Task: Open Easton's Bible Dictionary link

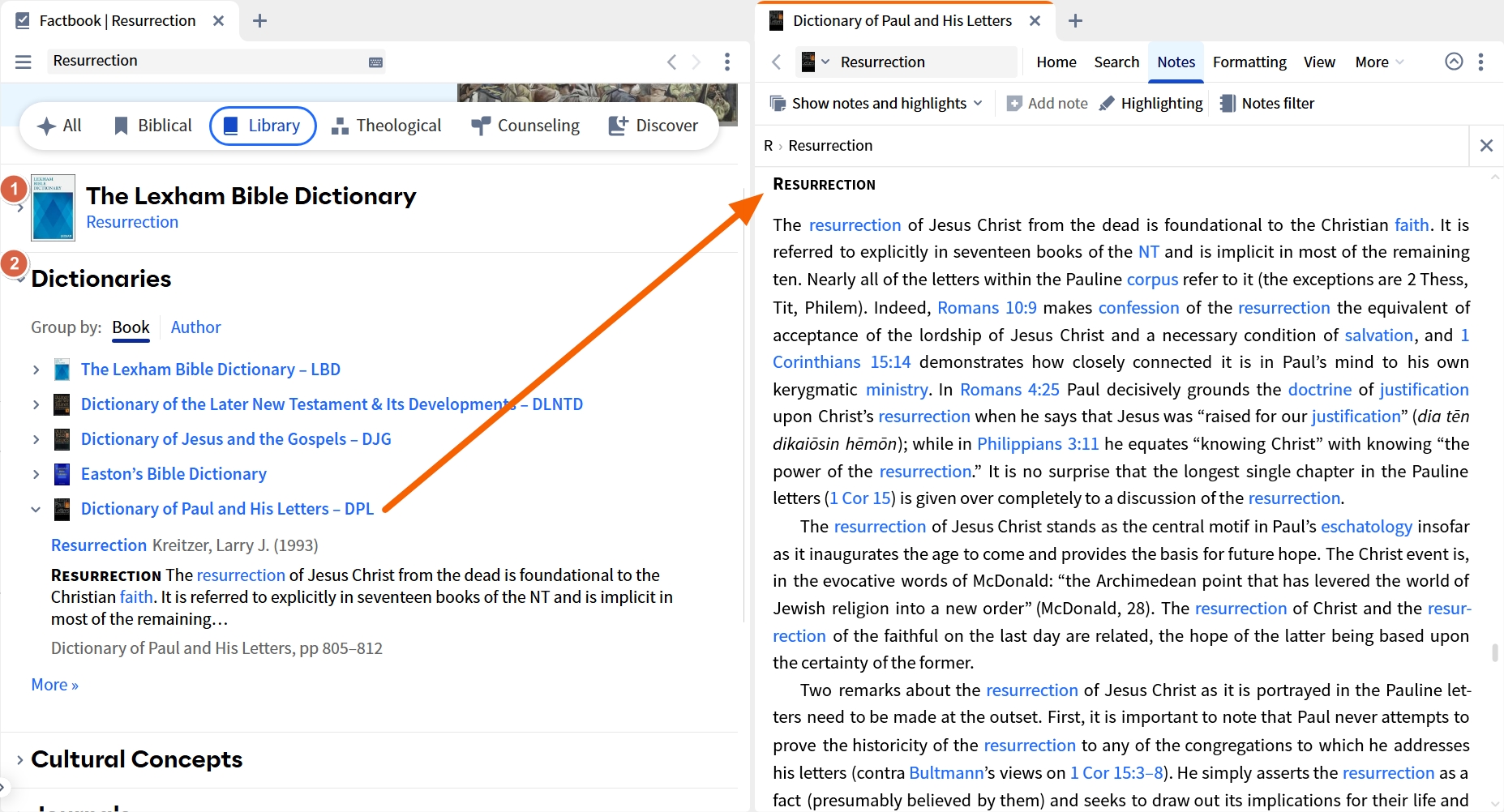Action: pos(174,474)
